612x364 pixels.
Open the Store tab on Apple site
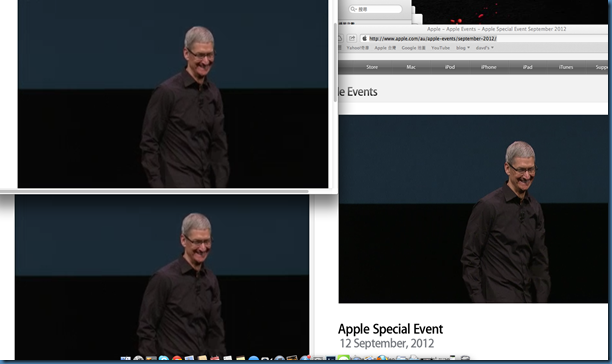click(372, 67)
